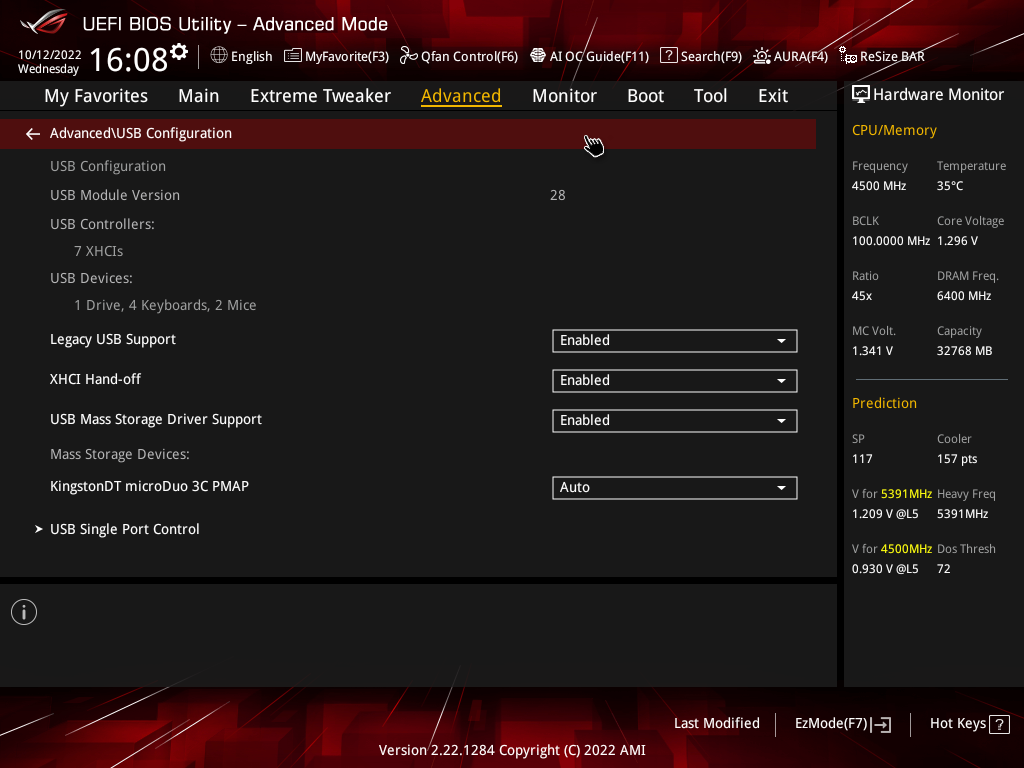Click the info circle icon
This screenshot has width=1024, height=768.
tap(24, 612)
